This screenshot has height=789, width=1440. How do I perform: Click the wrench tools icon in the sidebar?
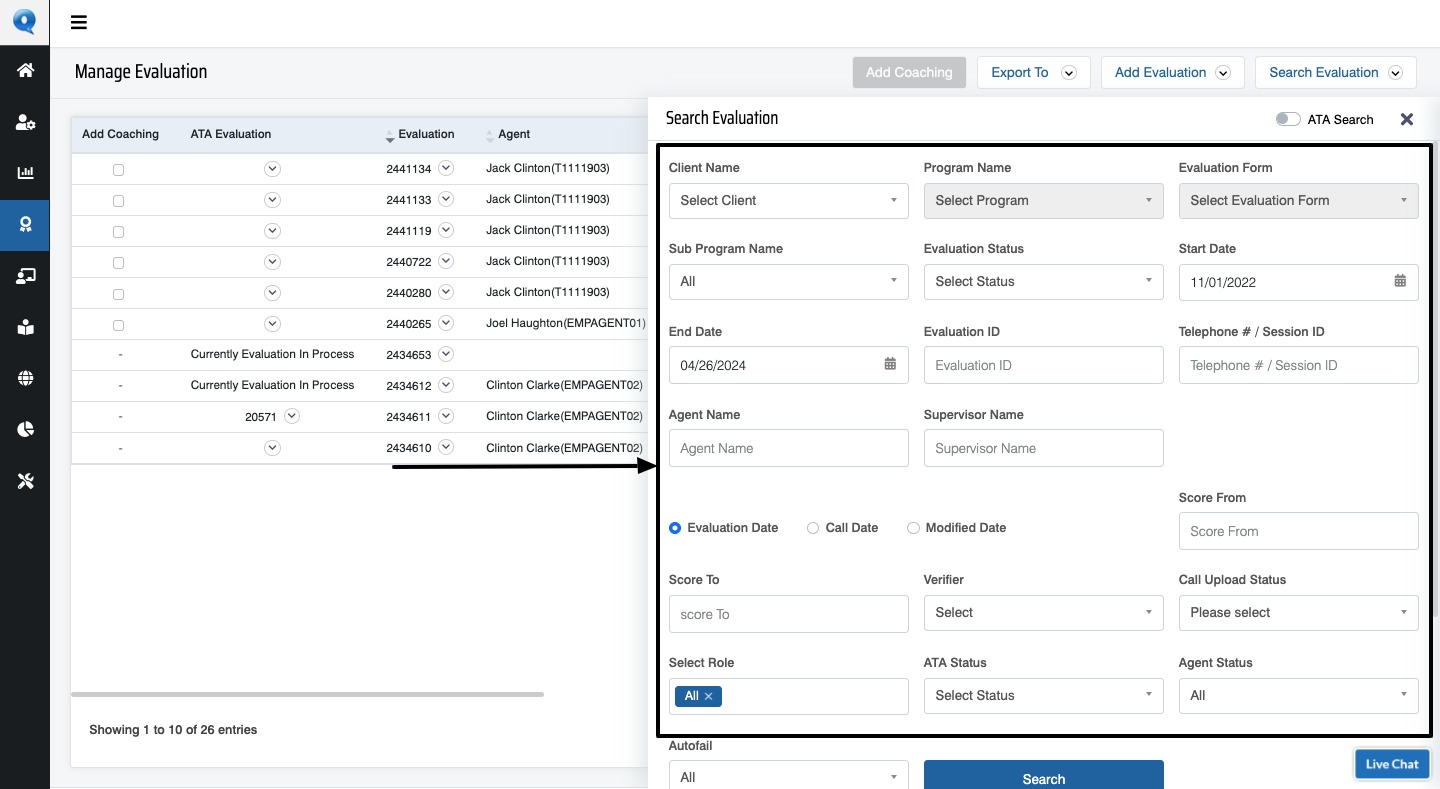pos(25,482)
